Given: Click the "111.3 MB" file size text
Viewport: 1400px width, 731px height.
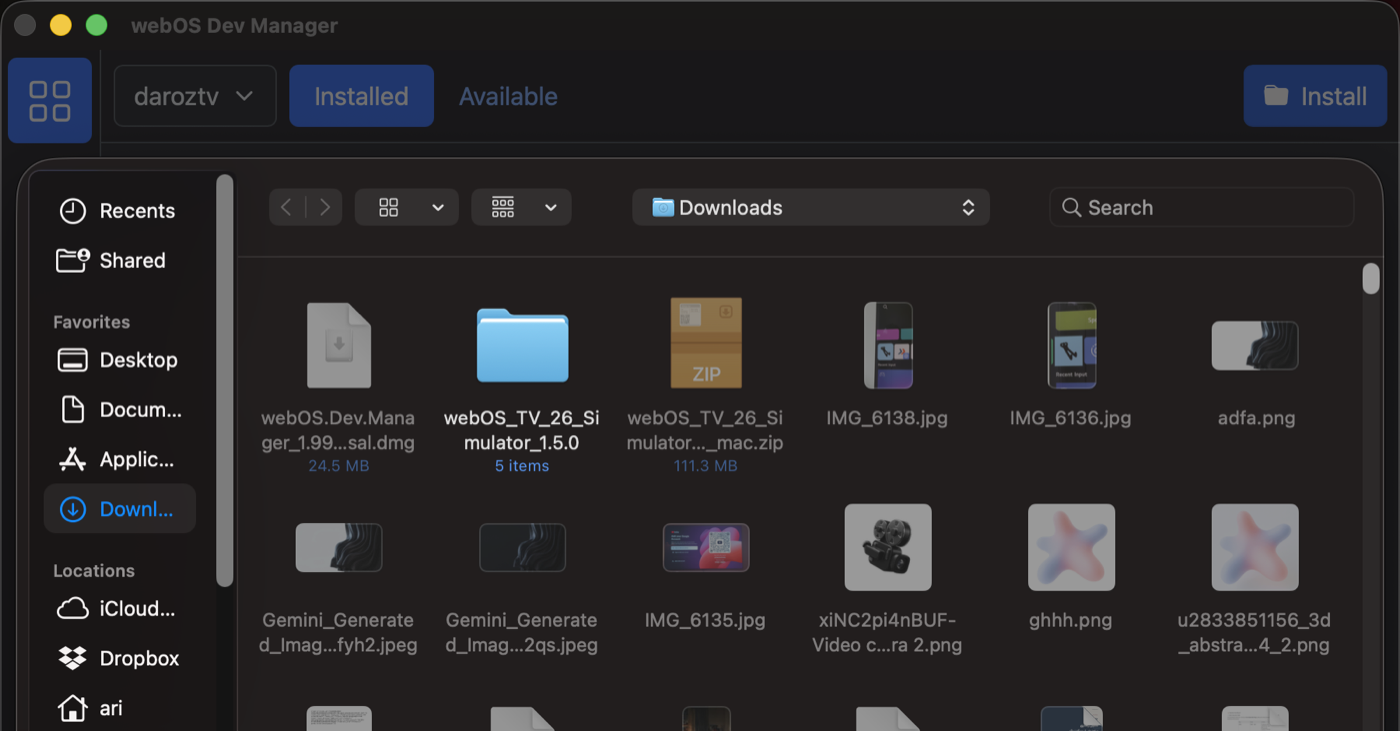Looking at the screenshot, I should pyautogui.click(x=706, y=466).
